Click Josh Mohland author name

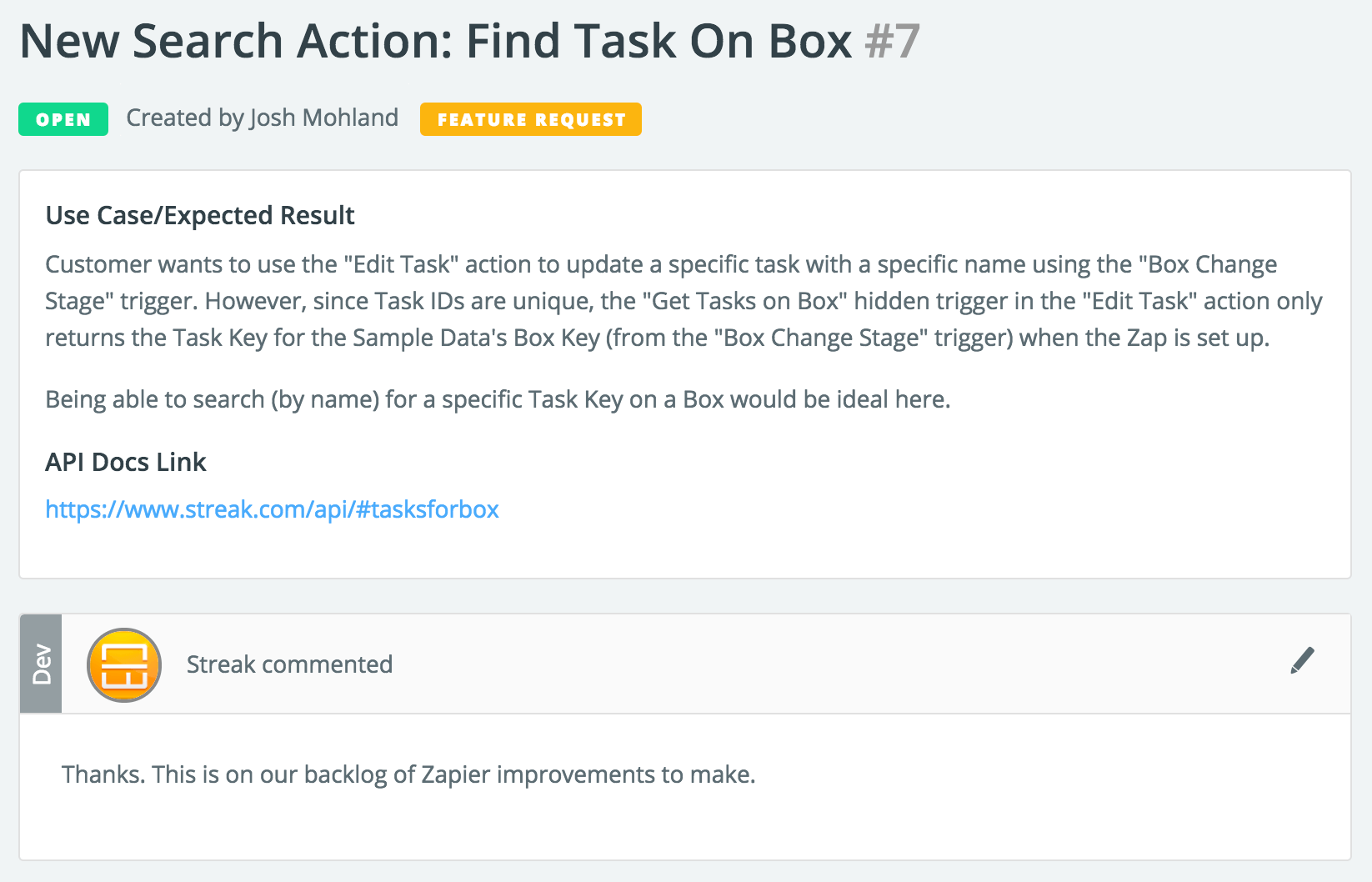(x=324, y=118)
